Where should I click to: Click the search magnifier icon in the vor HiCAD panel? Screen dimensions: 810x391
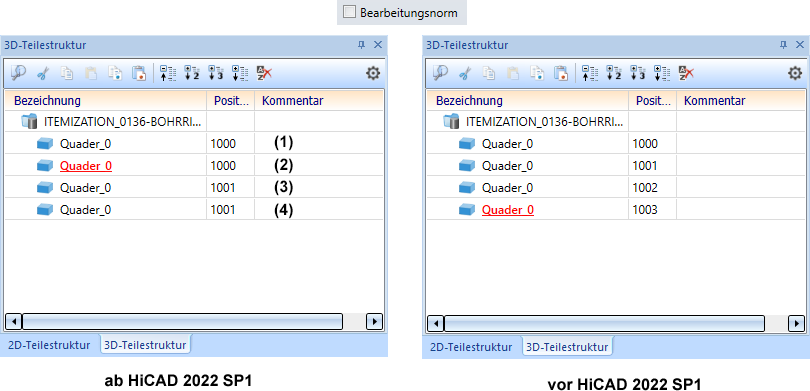pos(440,73)
